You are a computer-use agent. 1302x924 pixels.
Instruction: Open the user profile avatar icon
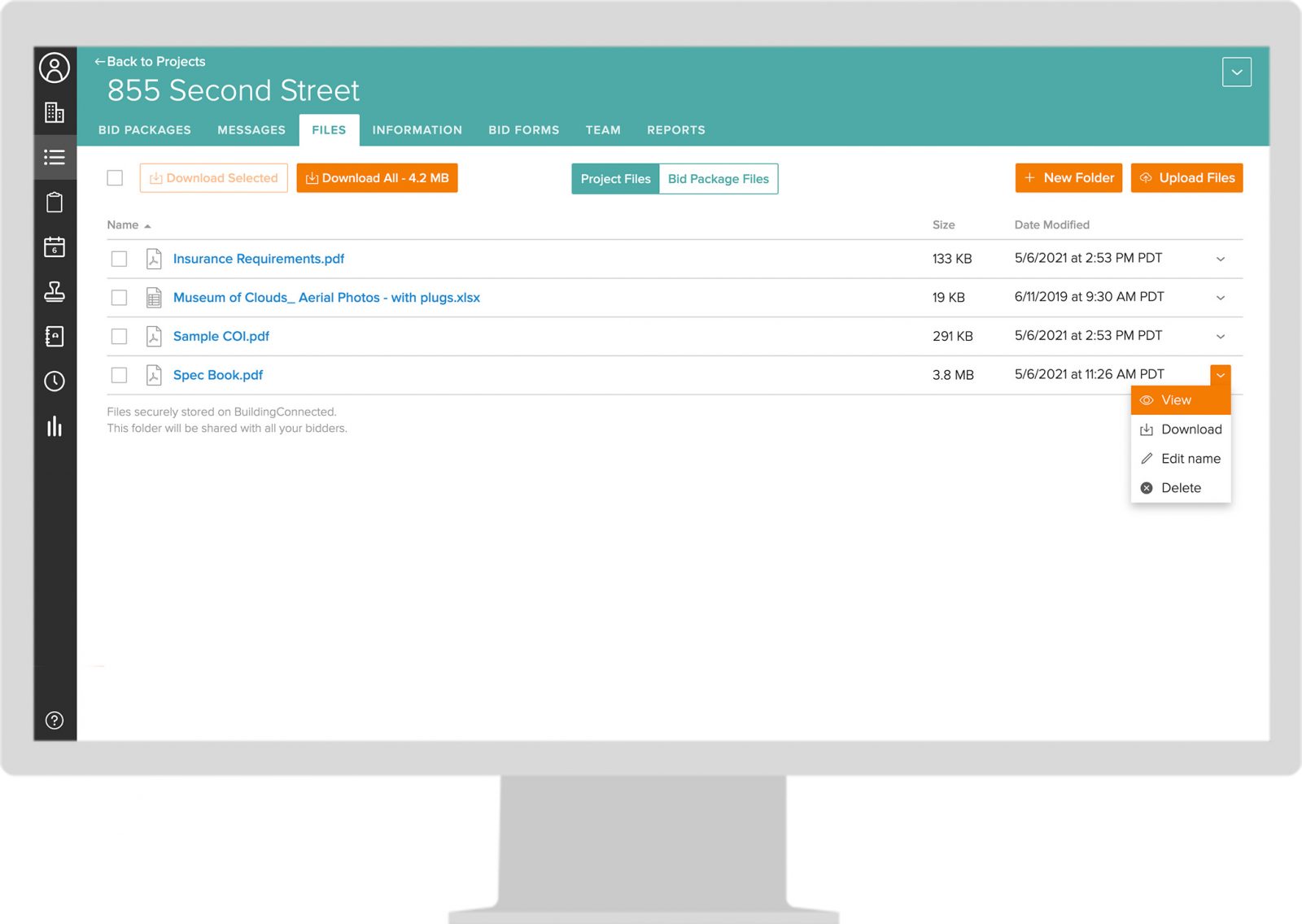coord(55,68)
